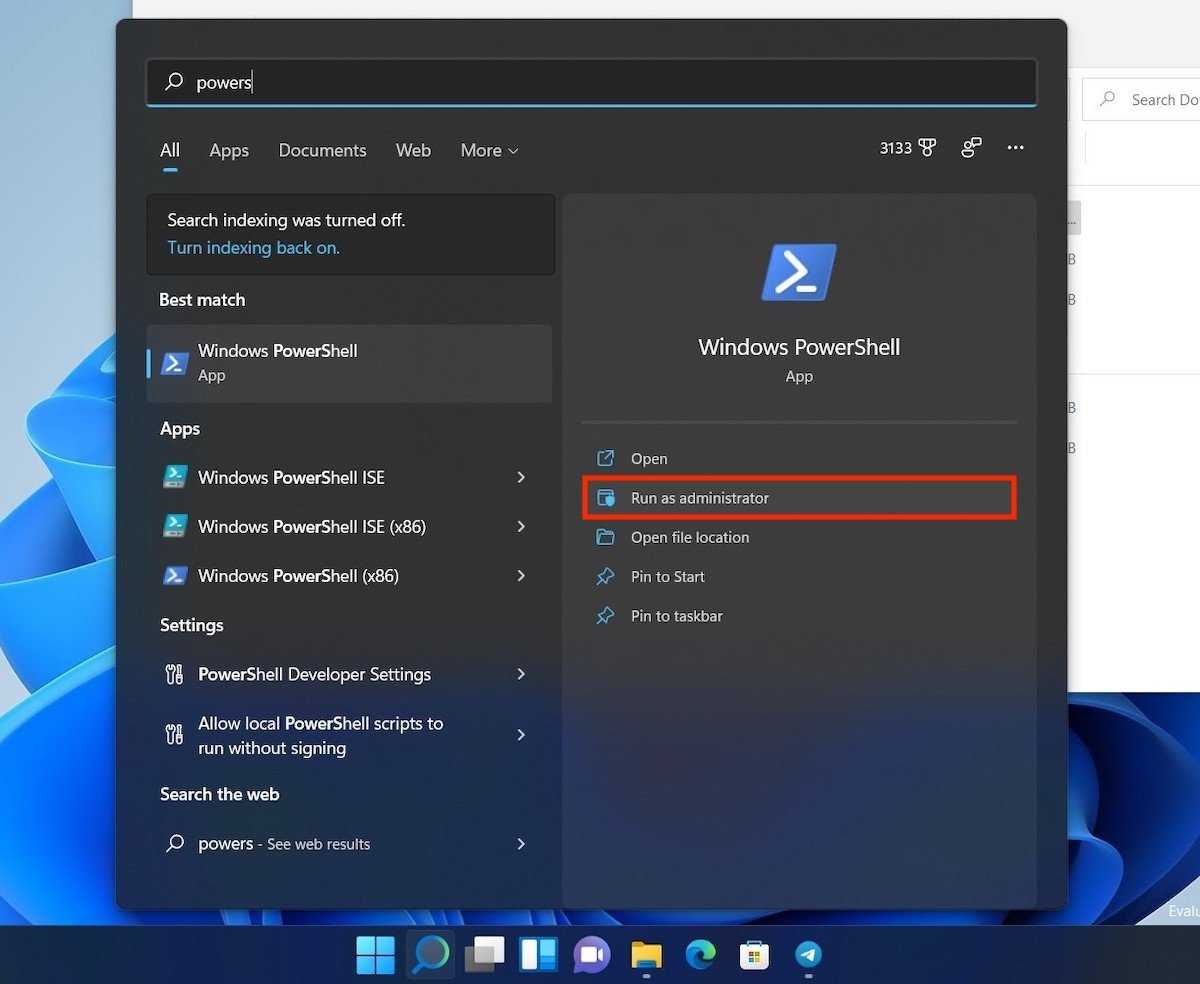Click the search box containing 'powers'

591,82
